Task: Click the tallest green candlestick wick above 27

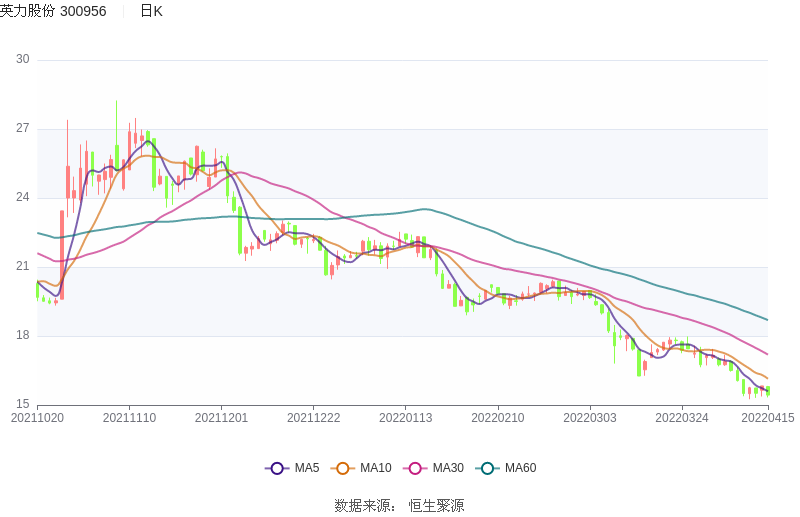Action: (116, 115)
